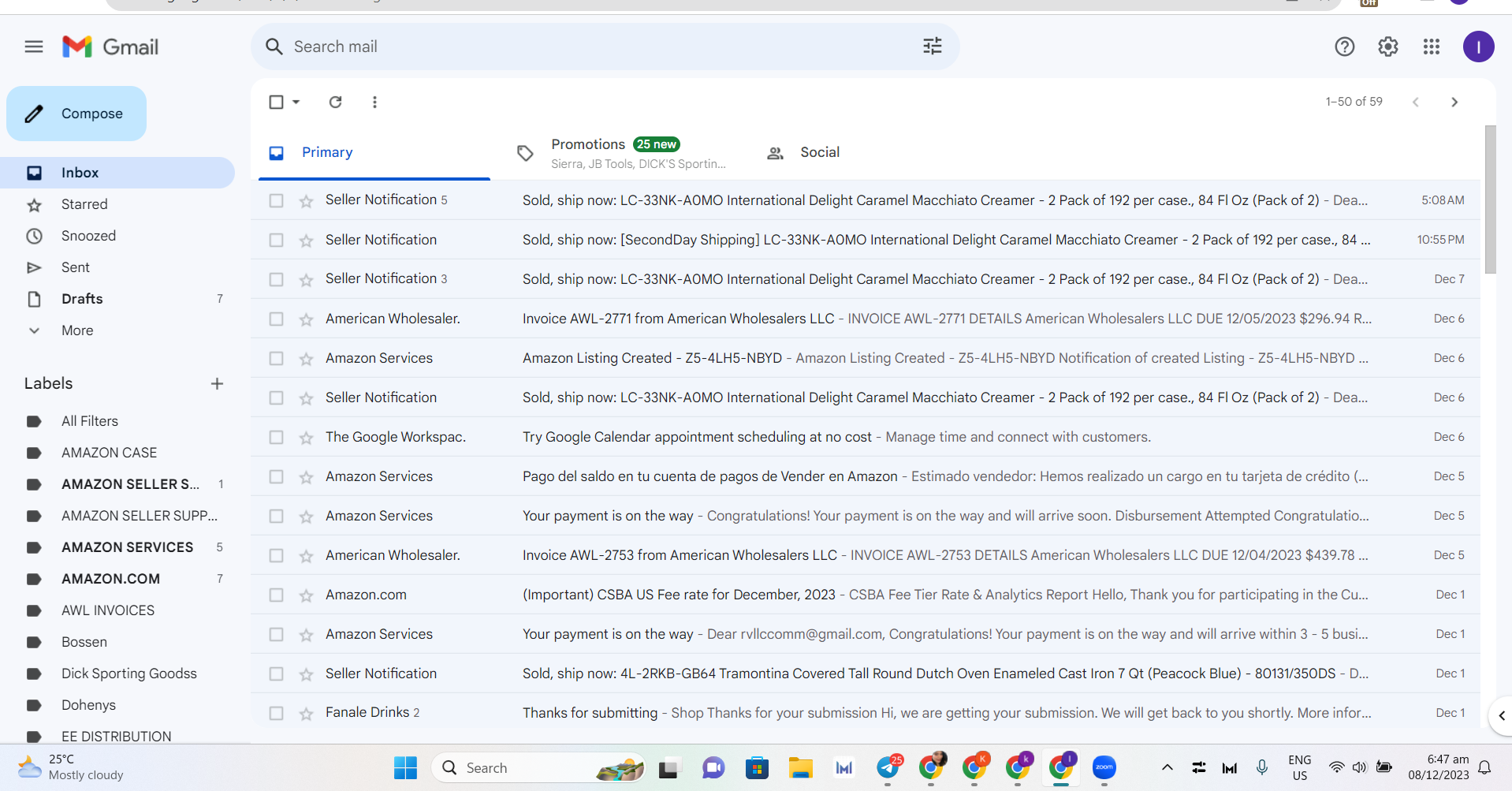Open the Sent folder

click(118, 267)
